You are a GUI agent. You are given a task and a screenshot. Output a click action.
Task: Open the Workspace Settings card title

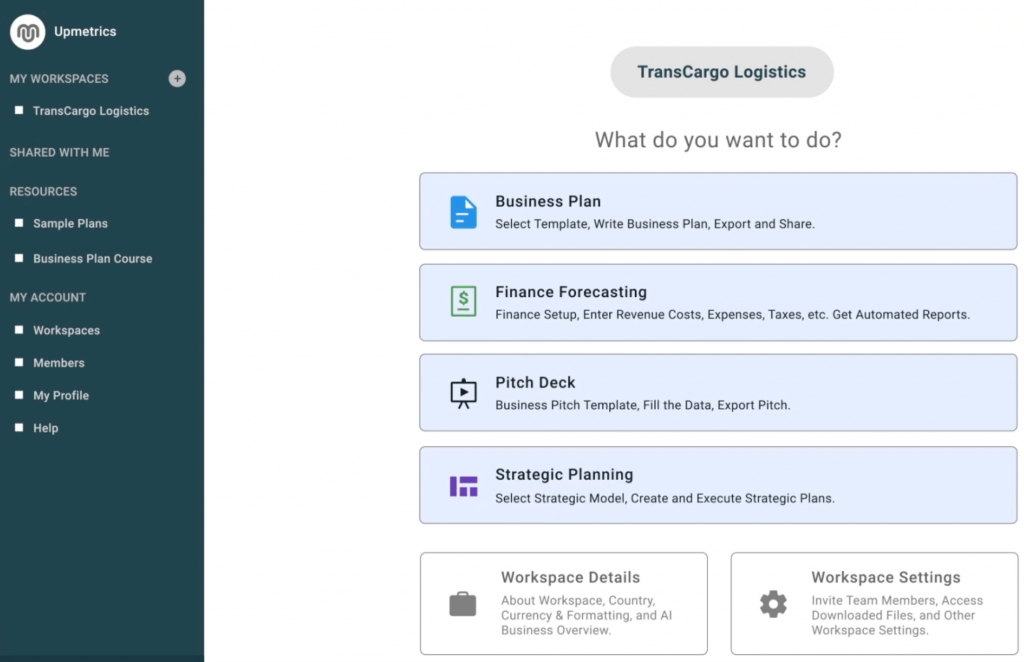coord(886,577)
